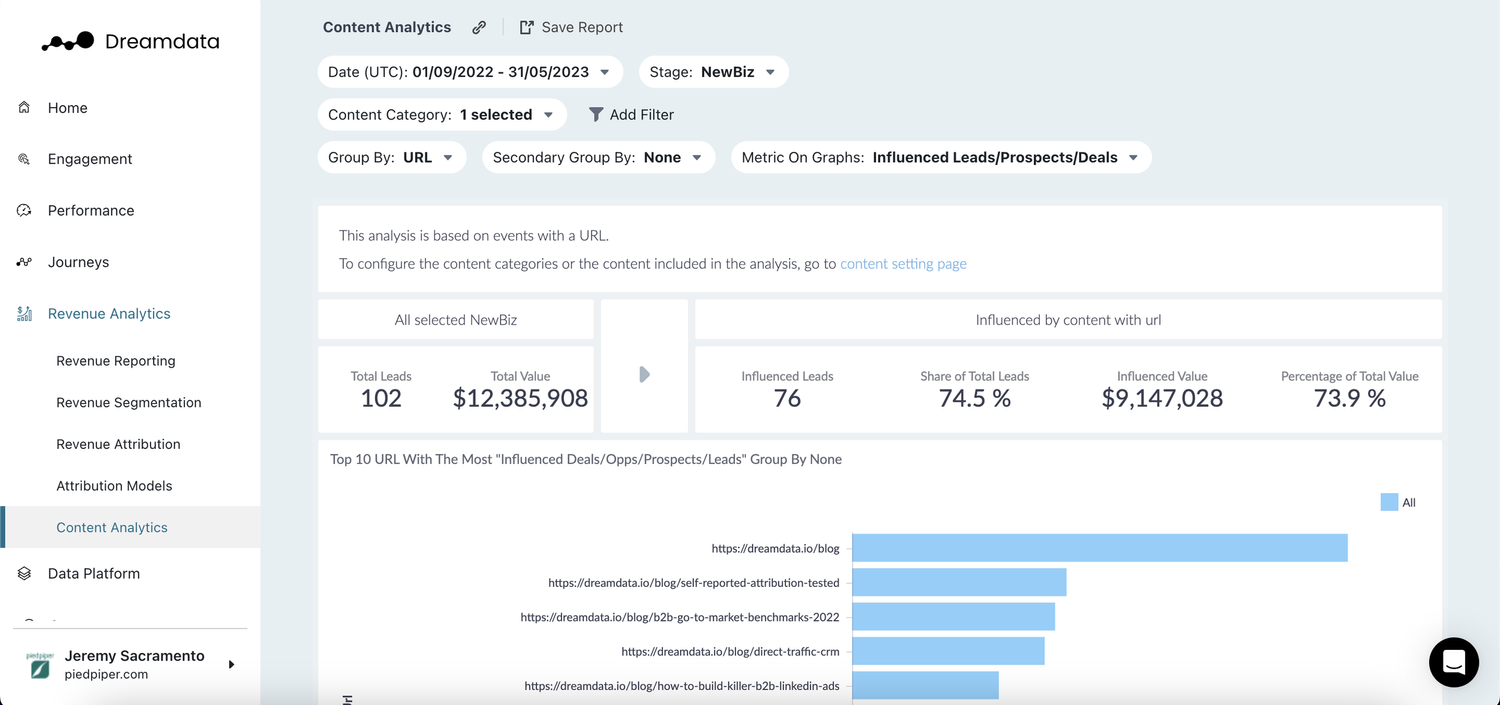Viewport: 1500px width, 705px height.
Task: Select Content Analytics submenu
Action: [130, 527]
